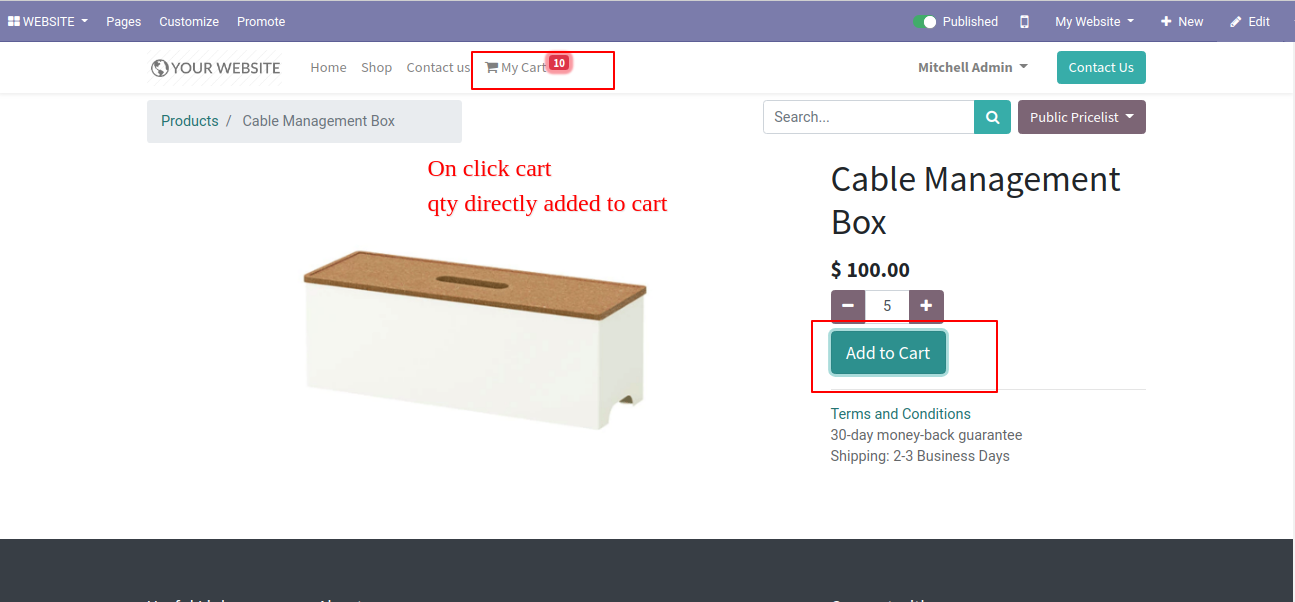Open My Cart with shopping cart icon
The image size is (1295, 602).
tap(515, 67)
